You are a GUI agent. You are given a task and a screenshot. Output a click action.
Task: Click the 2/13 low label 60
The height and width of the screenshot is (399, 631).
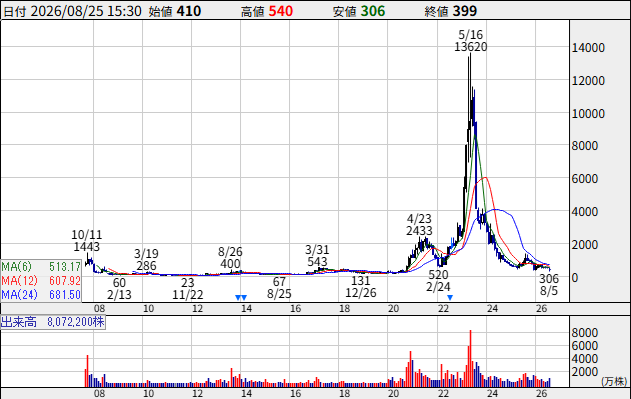coord(119,283)
